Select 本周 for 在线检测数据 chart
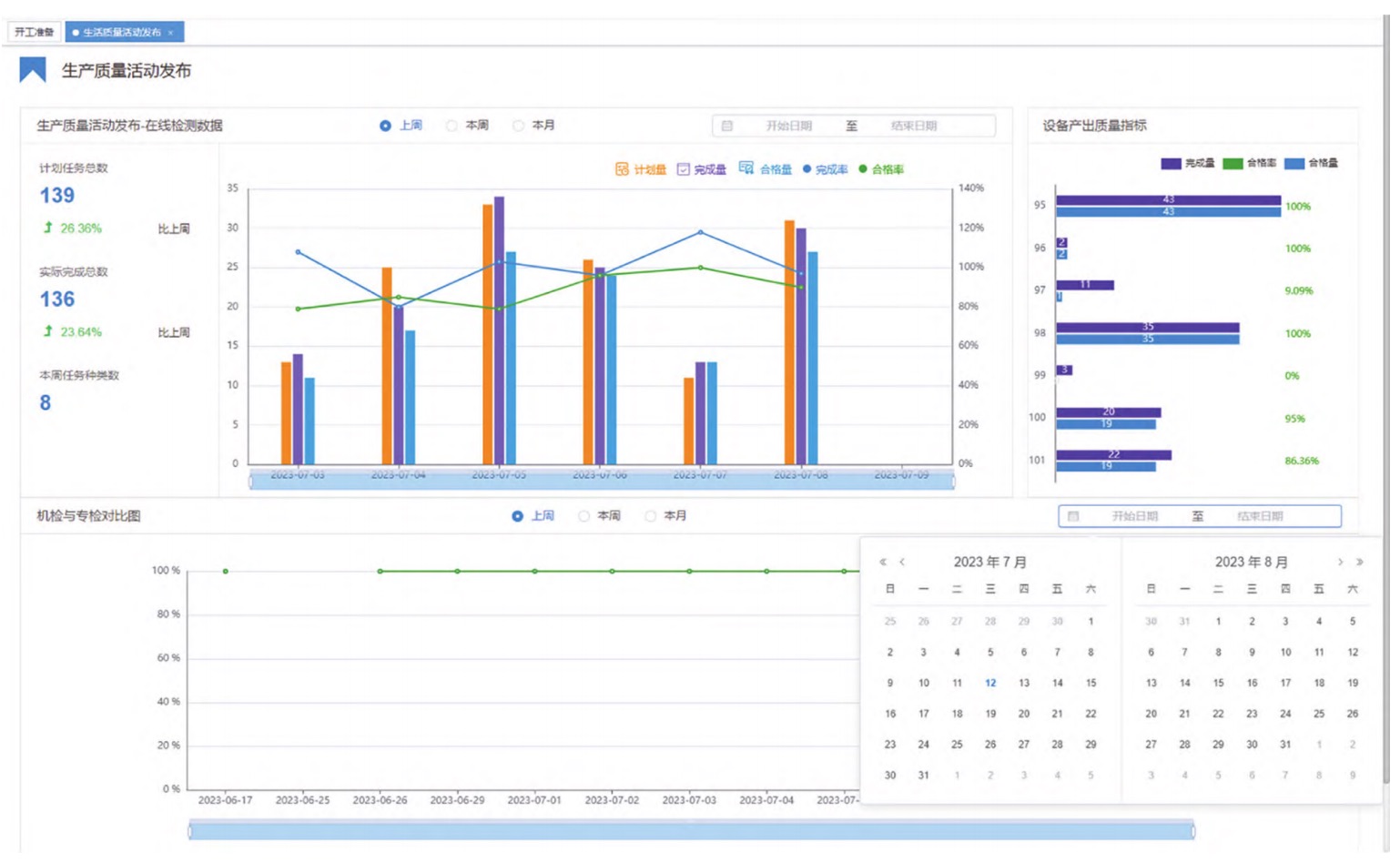This screenshot has width=1400, height=863. [451, 126]
